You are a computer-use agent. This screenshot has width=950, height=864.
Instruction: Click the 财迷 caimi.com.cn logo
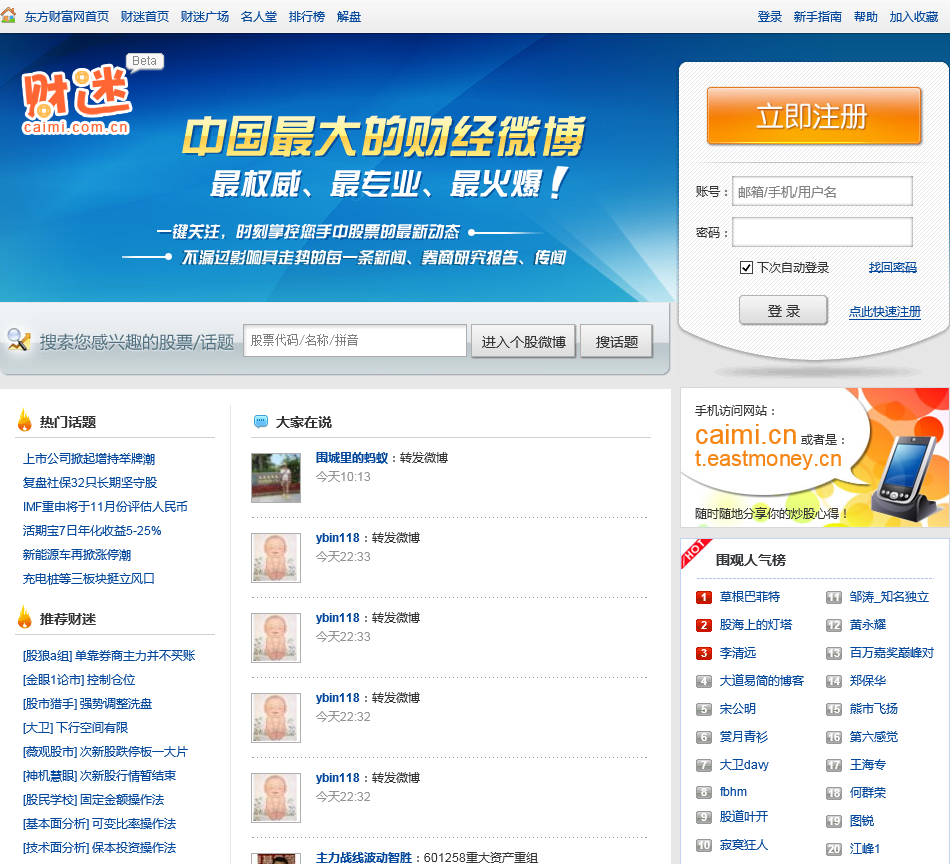(77, 100)
